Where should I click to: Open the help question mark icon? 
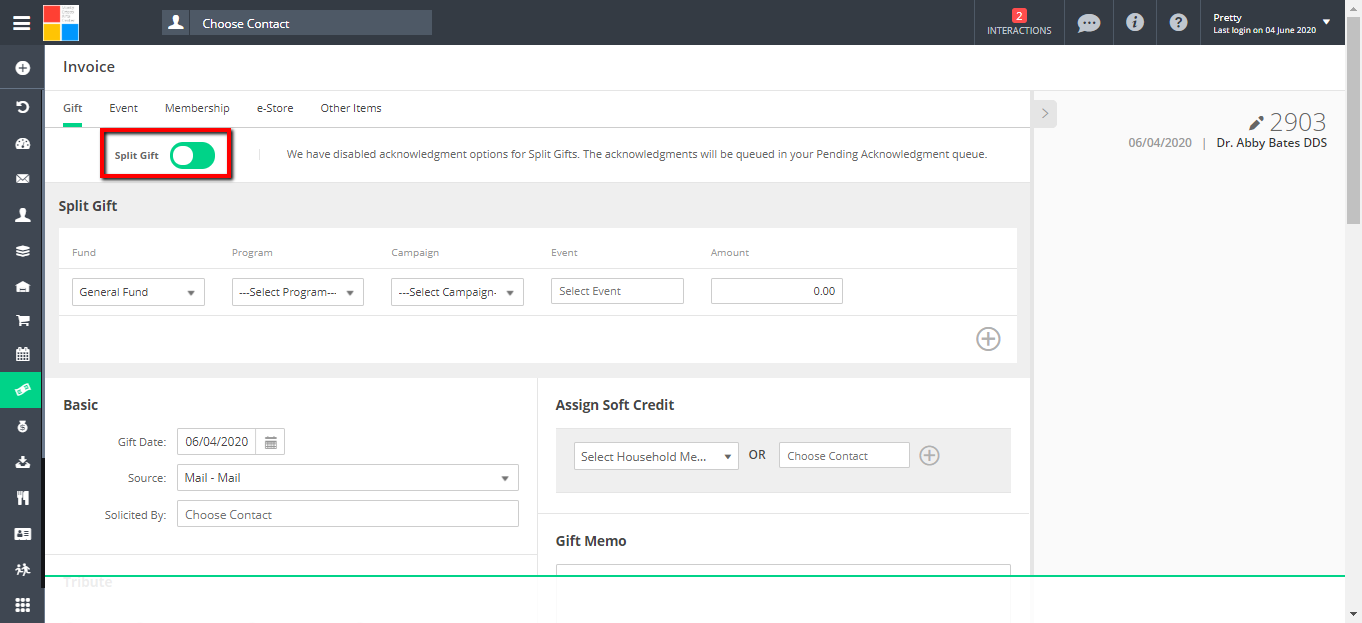(1179, 22)
